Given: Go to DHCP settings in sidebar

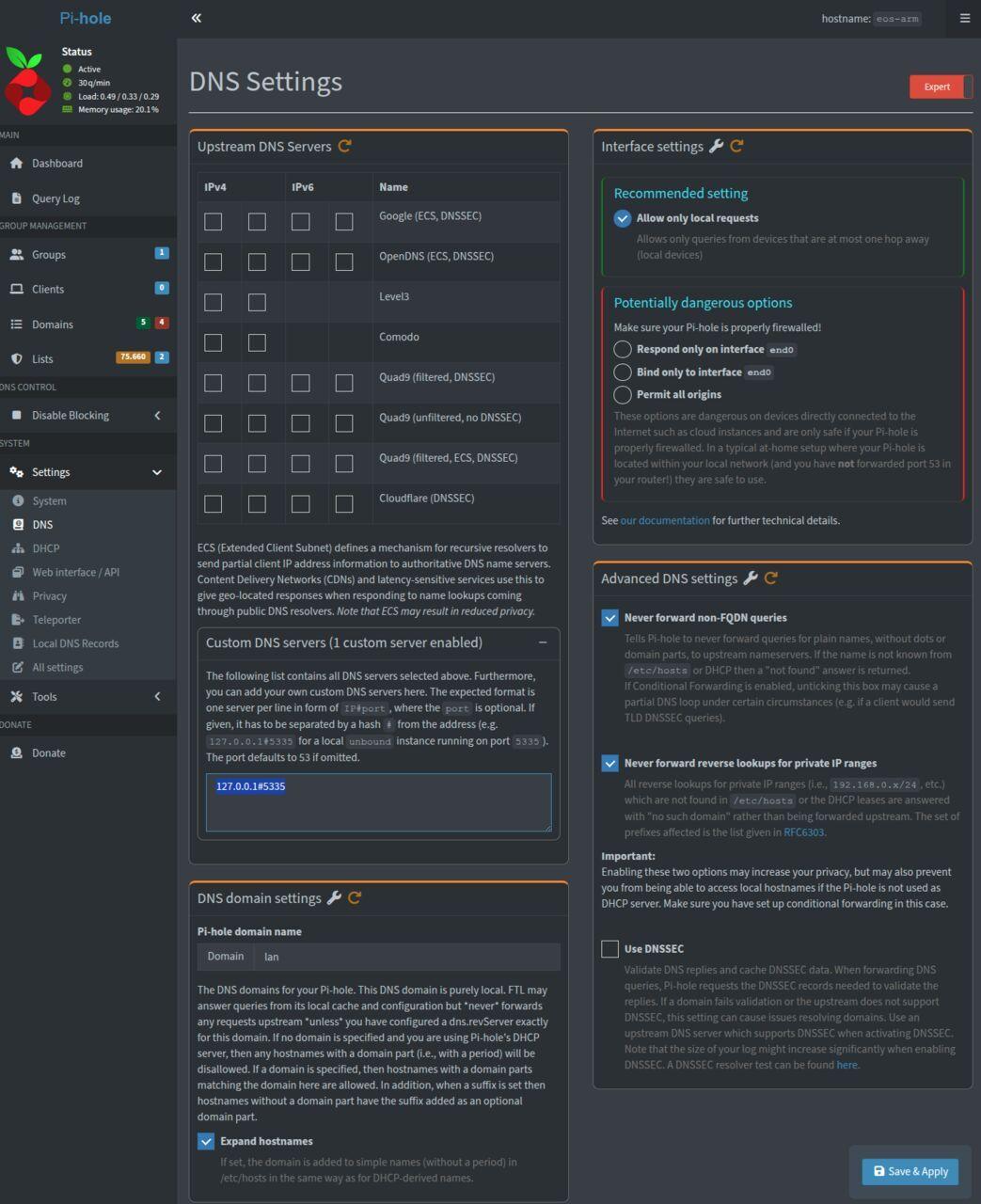Looking at the screenshot, I should coord(45,548).
